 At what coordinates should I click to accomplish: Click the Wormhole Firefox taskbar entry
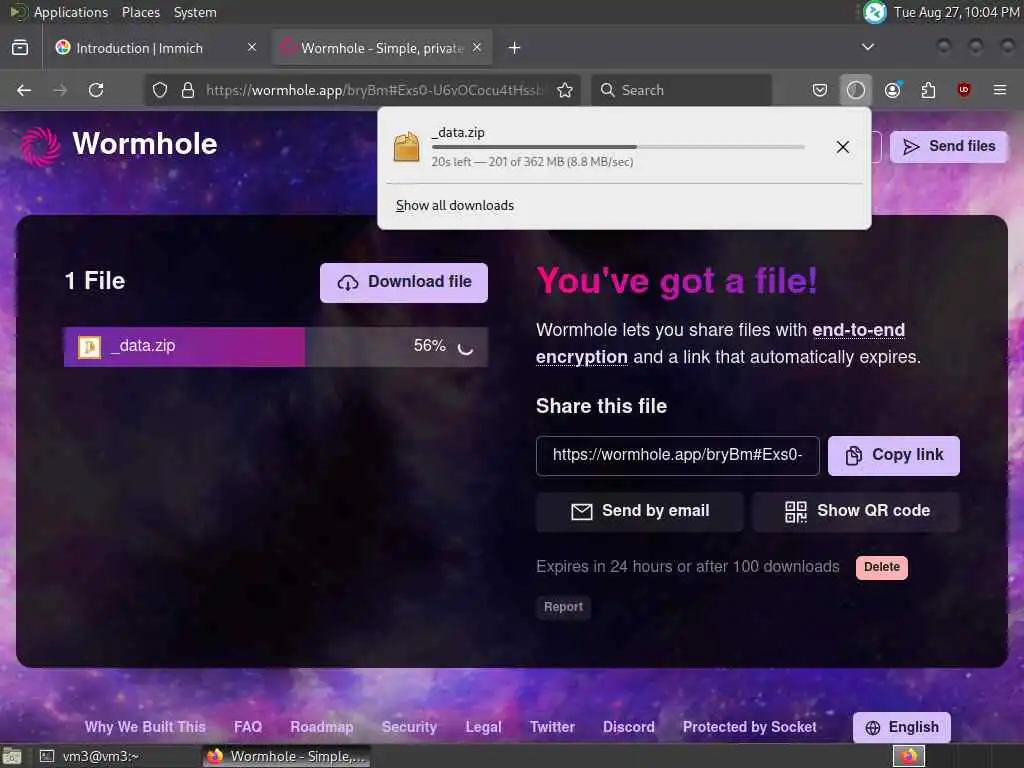[x=286, y=756]
